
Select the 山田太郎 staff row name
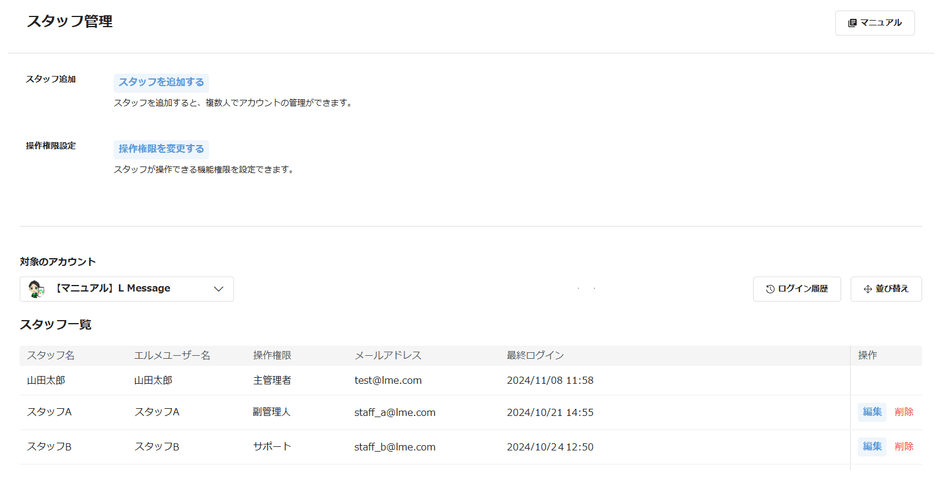[46, 381]
